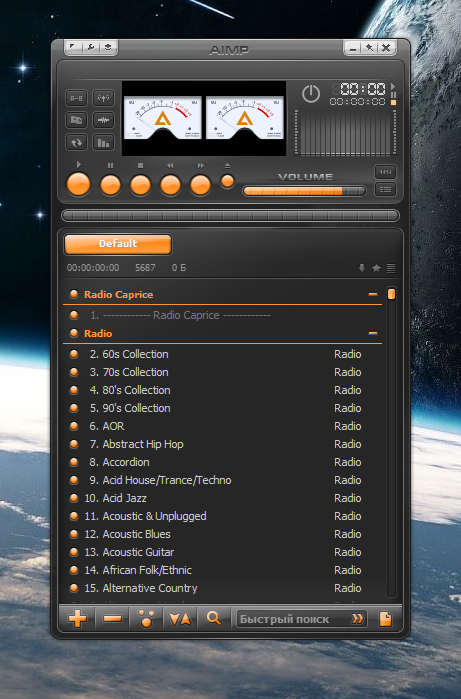Screen dimensions: 461x699
Task: Stop playback with the orange Stop button
Action: [x=140, y=185]
